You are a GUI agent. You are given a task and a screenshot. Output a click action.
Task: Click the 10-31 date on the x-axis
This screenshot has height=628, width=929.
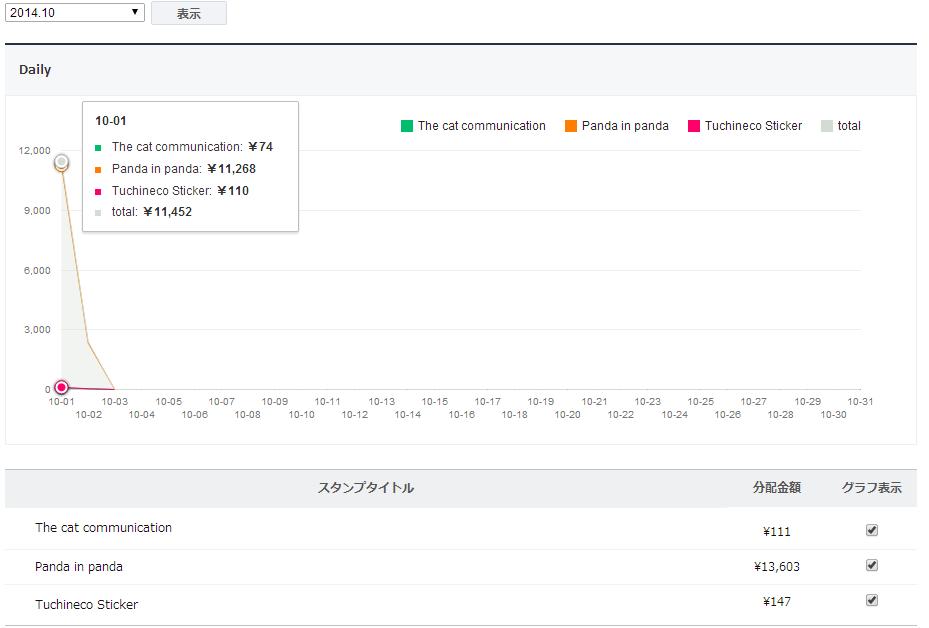coord(860,402)
